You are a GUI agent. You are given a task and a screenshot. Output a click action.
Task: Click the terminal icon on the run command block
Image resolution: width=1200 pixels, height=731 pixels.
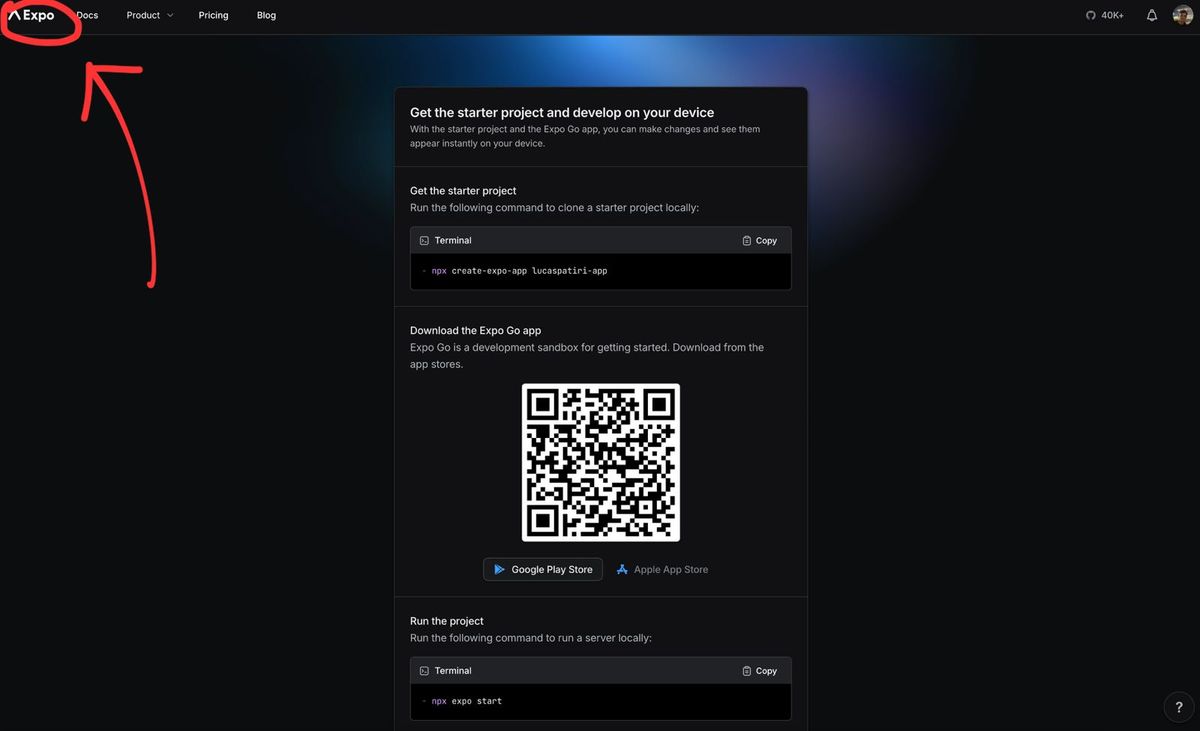click(x=425, y=670)
